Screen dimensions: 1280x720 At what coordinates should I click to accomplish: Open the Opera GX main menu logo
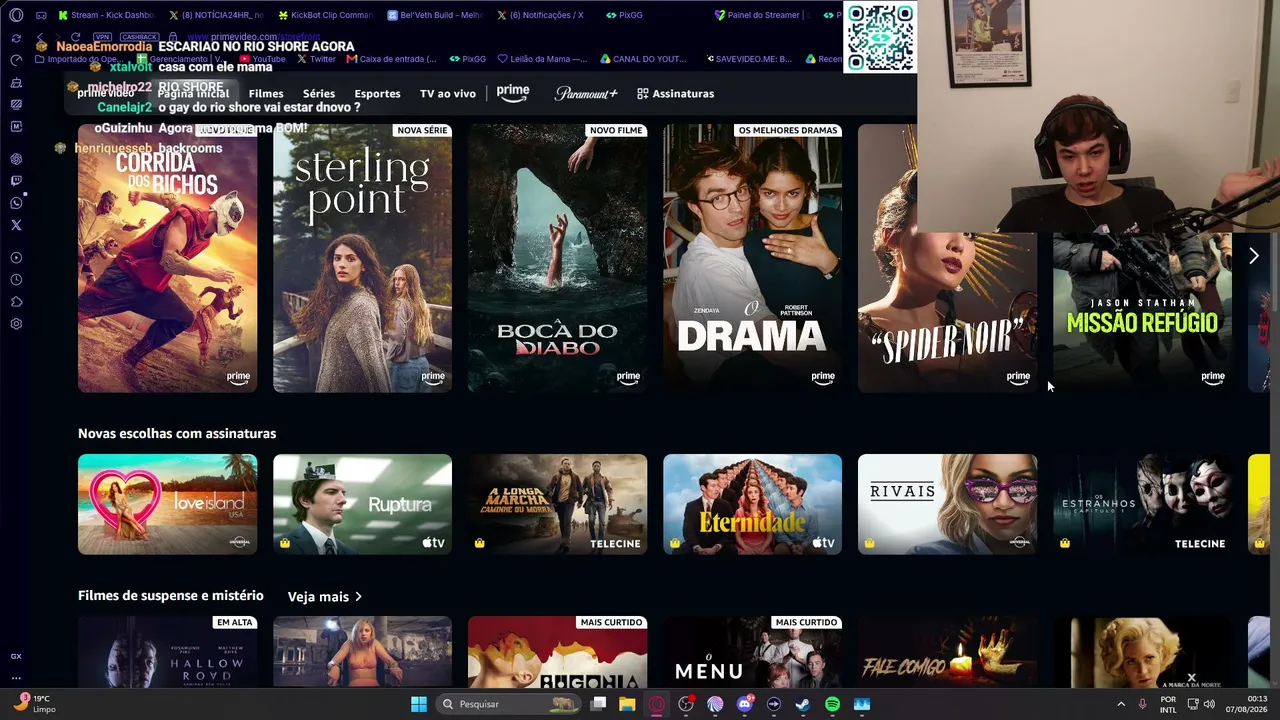click(x=16, y=15)
